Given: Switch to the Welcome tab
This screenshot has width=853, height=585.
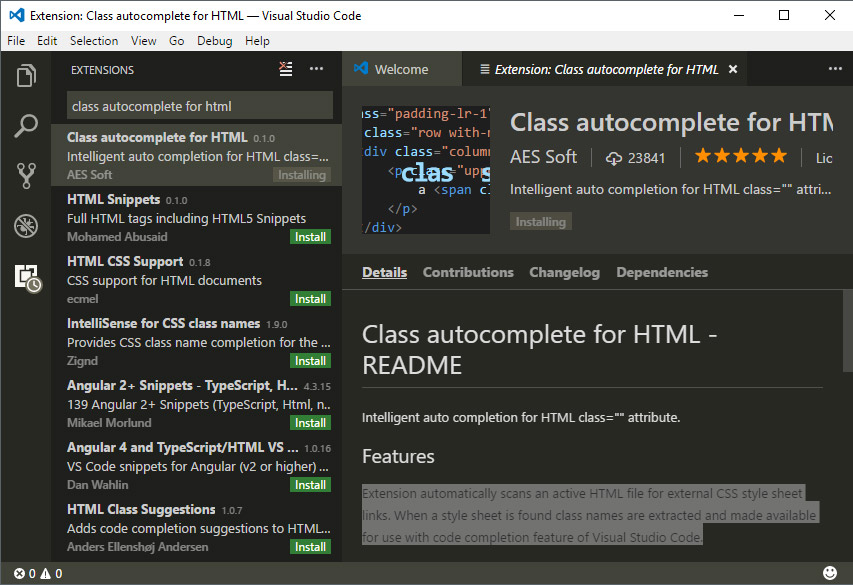Looking at the screenshot, I should coord(400,70).
